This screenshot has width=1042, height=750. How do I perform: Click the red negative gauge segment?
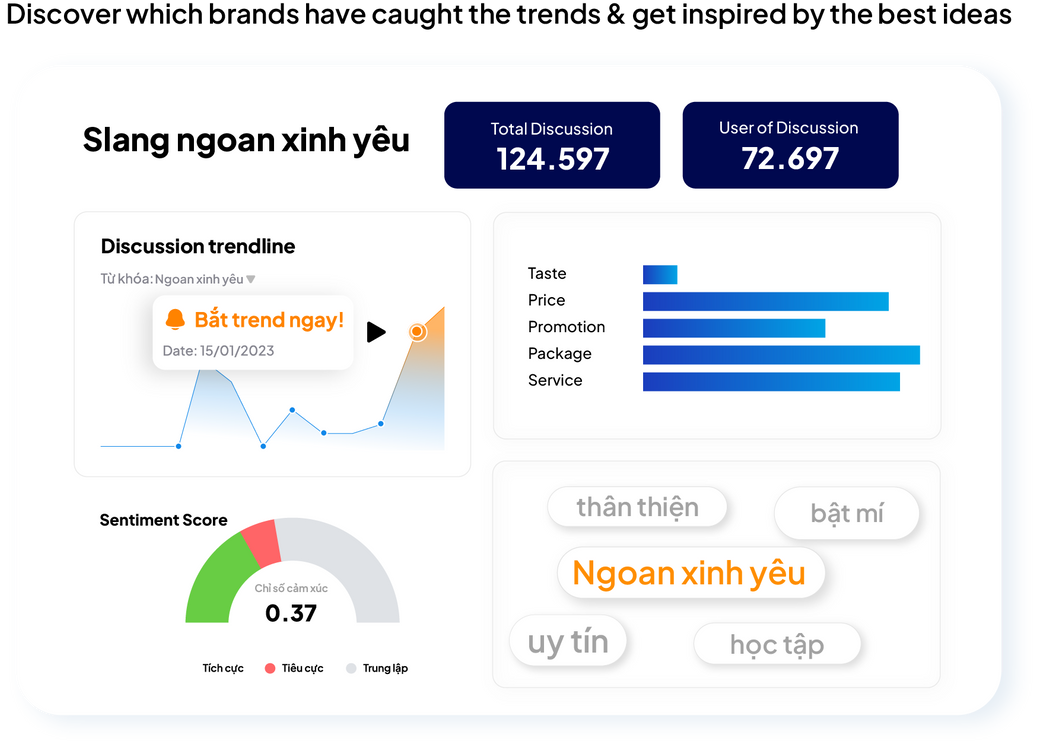(x=262, y=543)
